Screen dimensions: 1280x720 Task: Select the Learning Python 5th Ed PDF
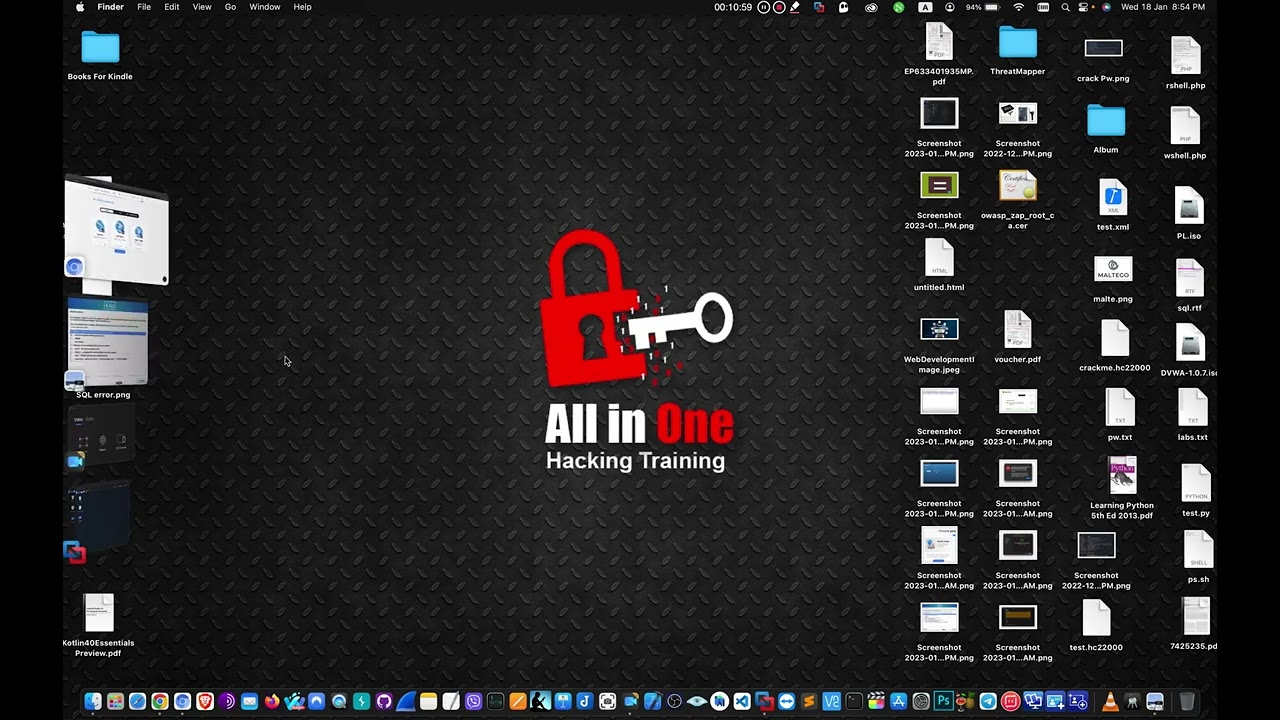point(1122,488)
